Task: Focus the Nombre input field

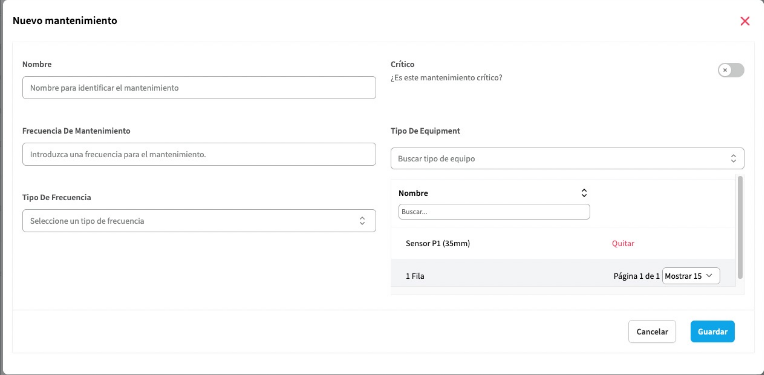Action: tap(199, 88)
